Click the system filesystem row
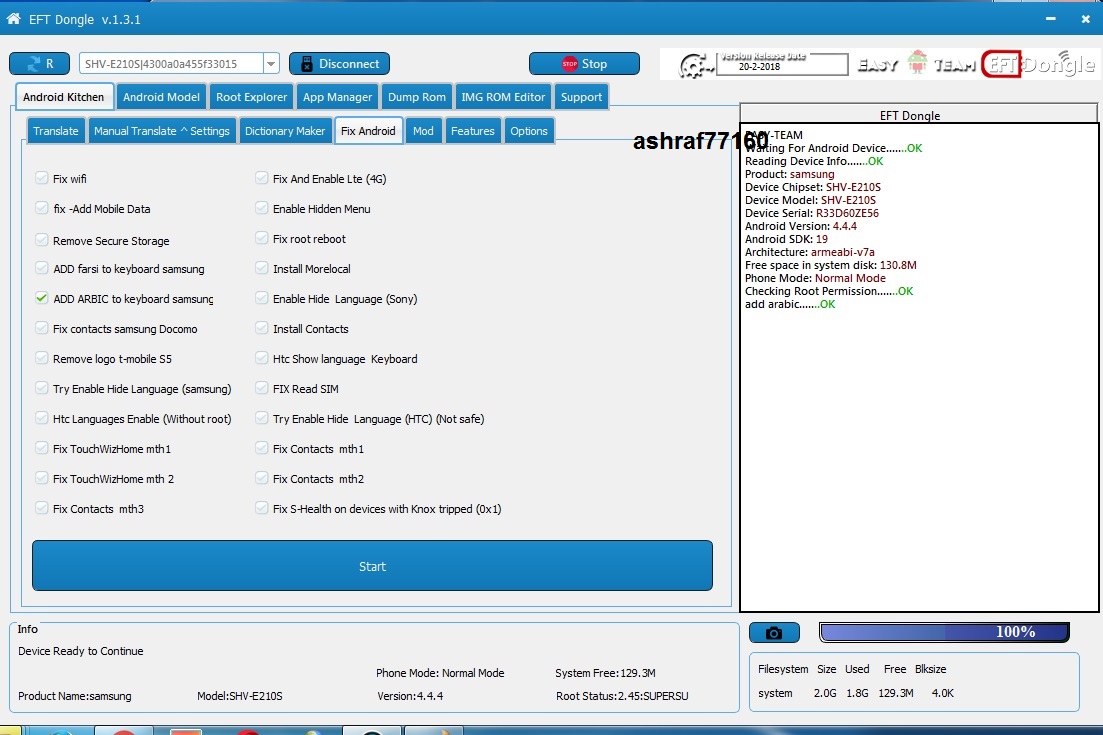Image resolution: width=1103 pixels, height=735 pixels. click(x=855, y=693)
